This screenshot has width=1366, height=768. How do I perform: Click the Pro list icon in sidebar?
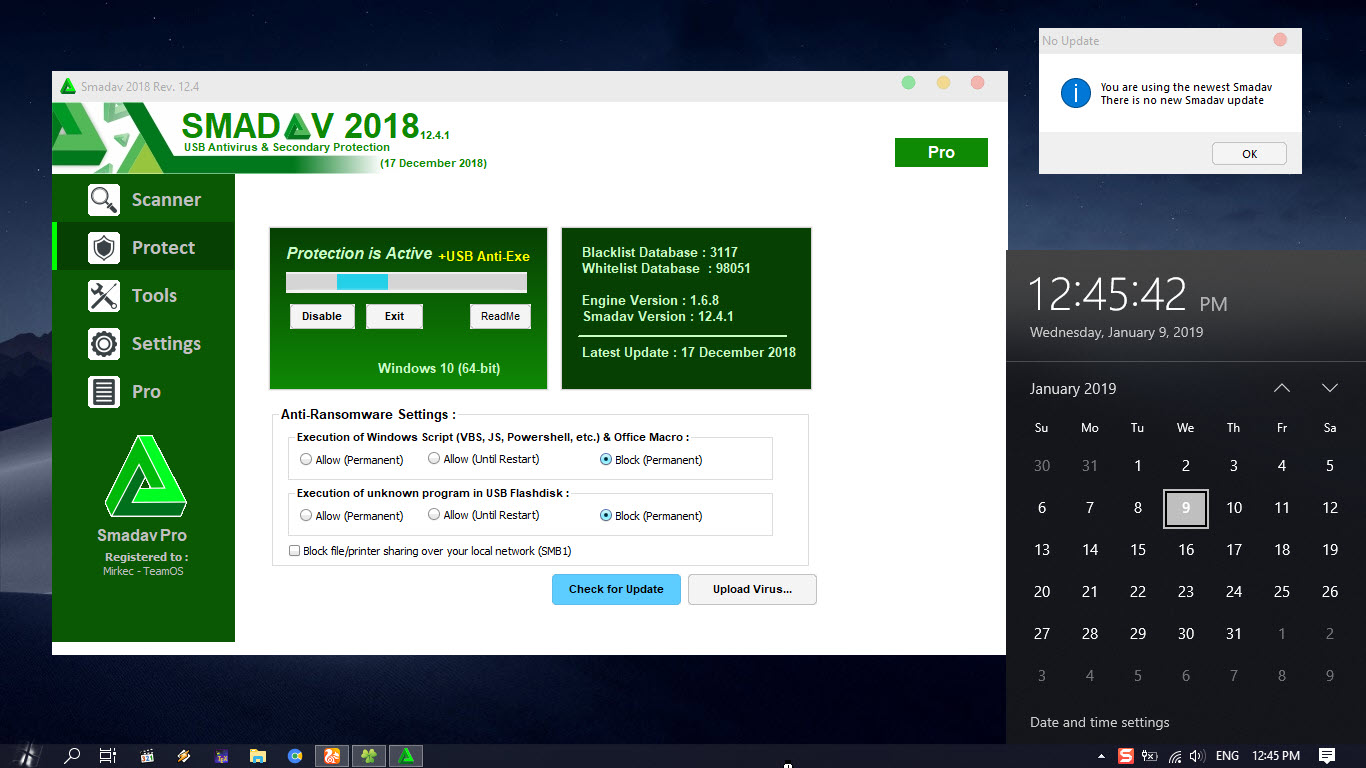coord(104,392)
